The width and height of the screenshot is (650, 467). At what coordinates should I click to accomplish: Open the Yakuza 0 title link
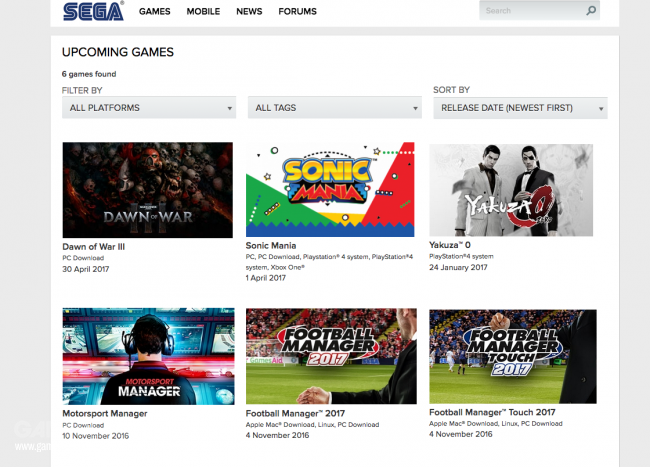point(453,245)
